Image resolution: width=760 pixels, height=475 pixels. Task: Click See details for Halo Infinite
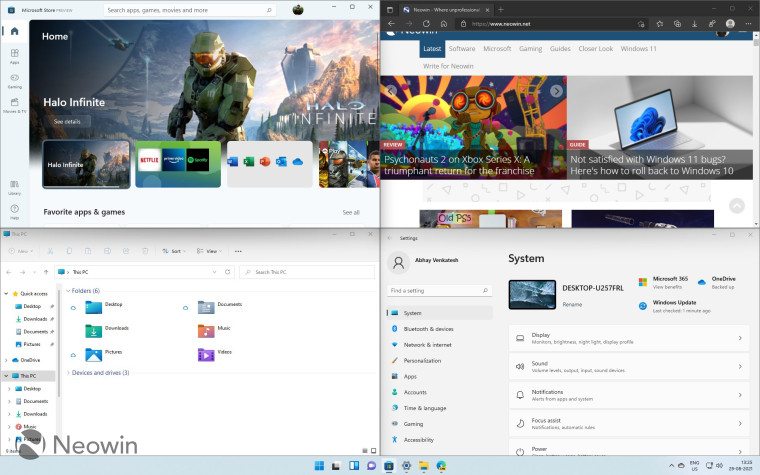pyautogui.click(x=67, y=121)
